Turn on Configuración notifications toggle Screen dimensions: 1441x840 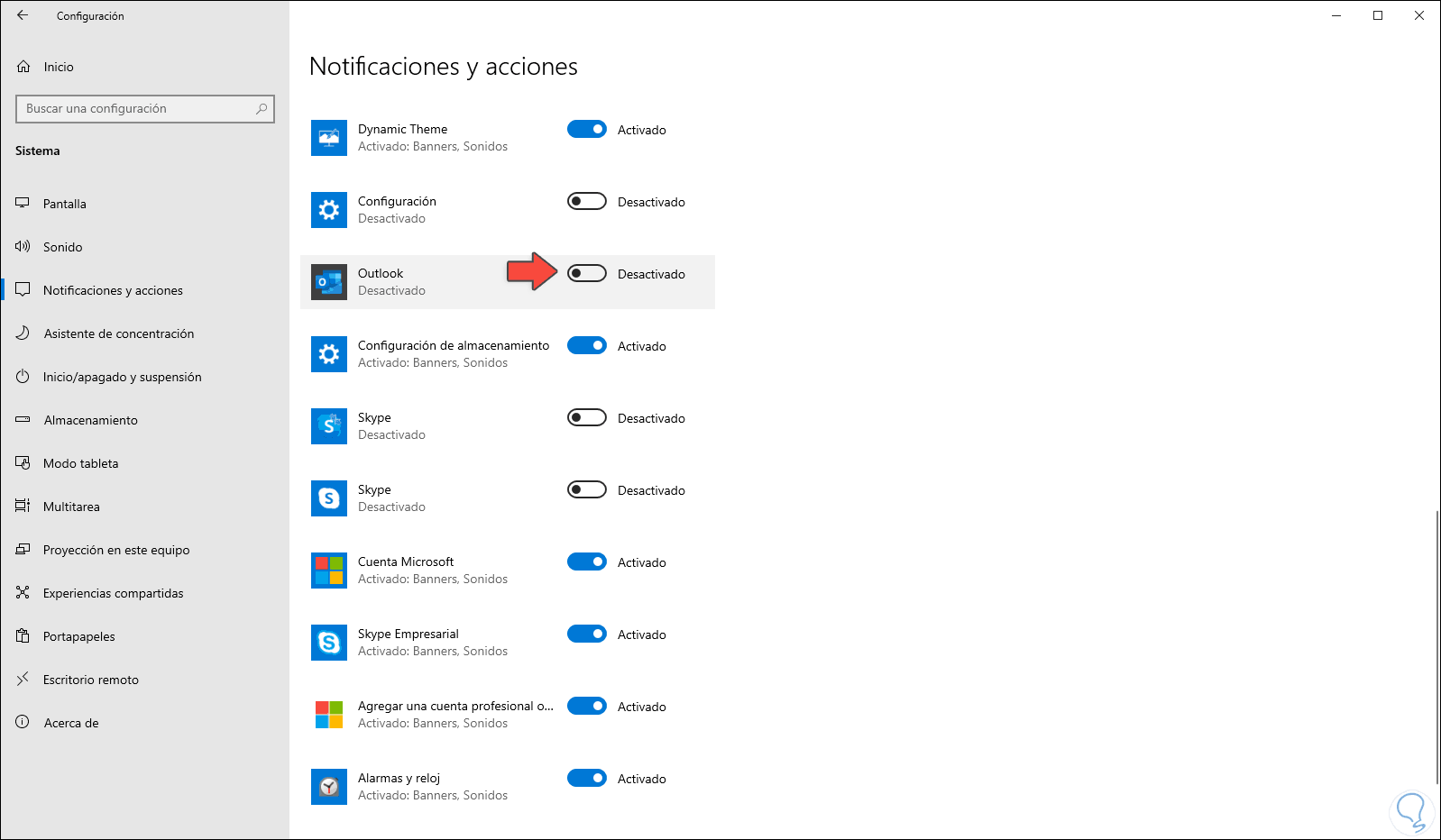coord(587,202)
